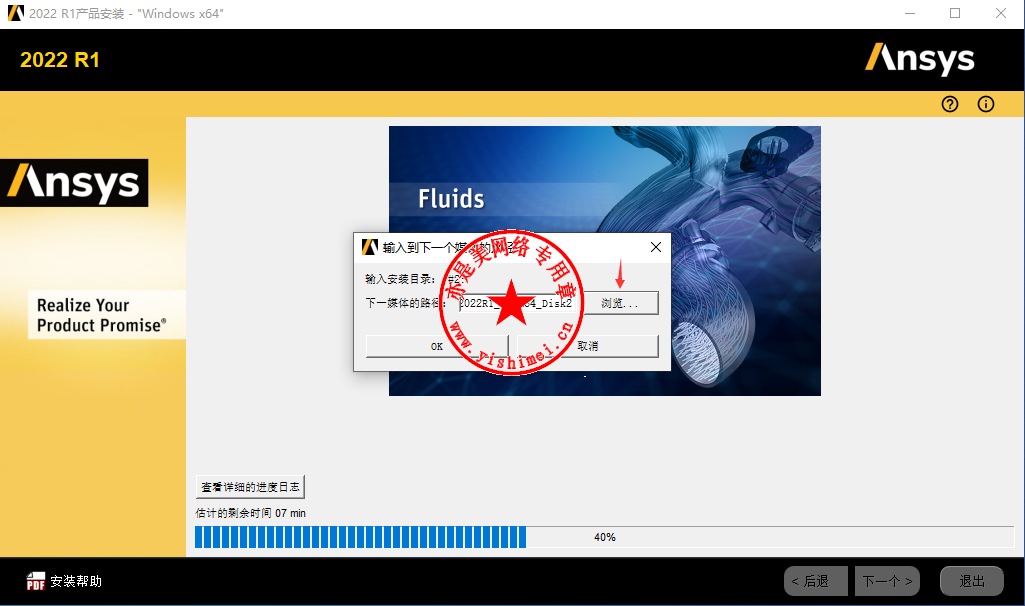Viewport: 1025px width, 606px height.
Task: Click the 下一媒体的路径 label
Action: [405, 303]
